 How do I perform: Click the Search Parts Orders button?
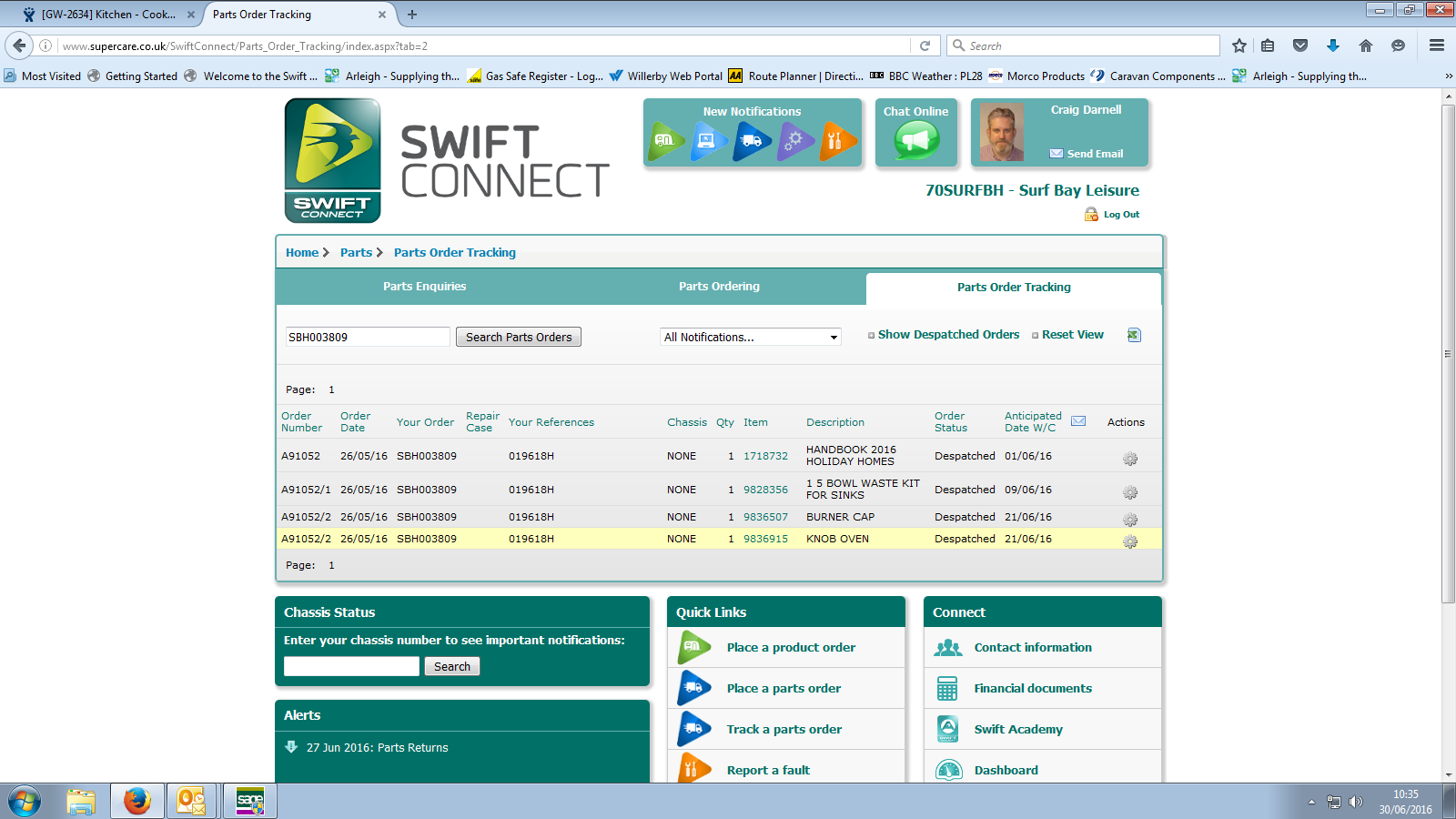click(519, 337)
